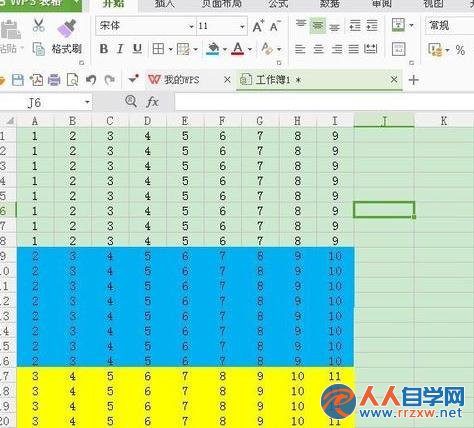Expand the fill color dropdown arrow
Viewport: 474px width, 428px height.
click(225, 50)
